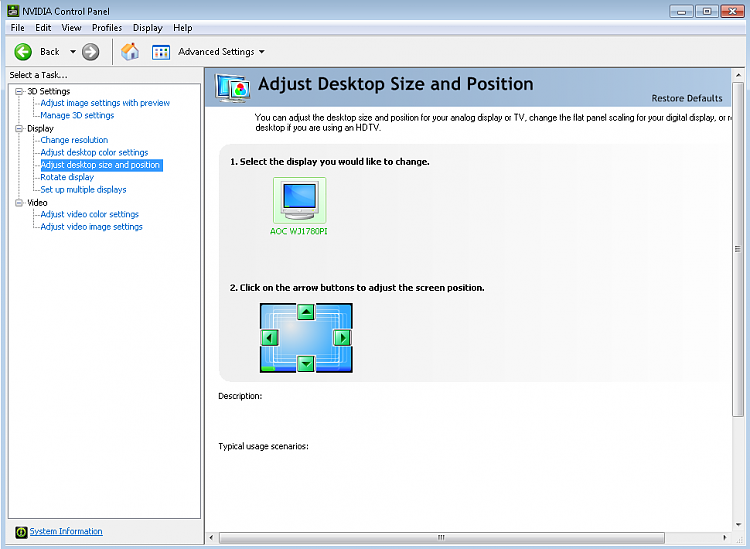Click Restore Defaults

point(687,98)
